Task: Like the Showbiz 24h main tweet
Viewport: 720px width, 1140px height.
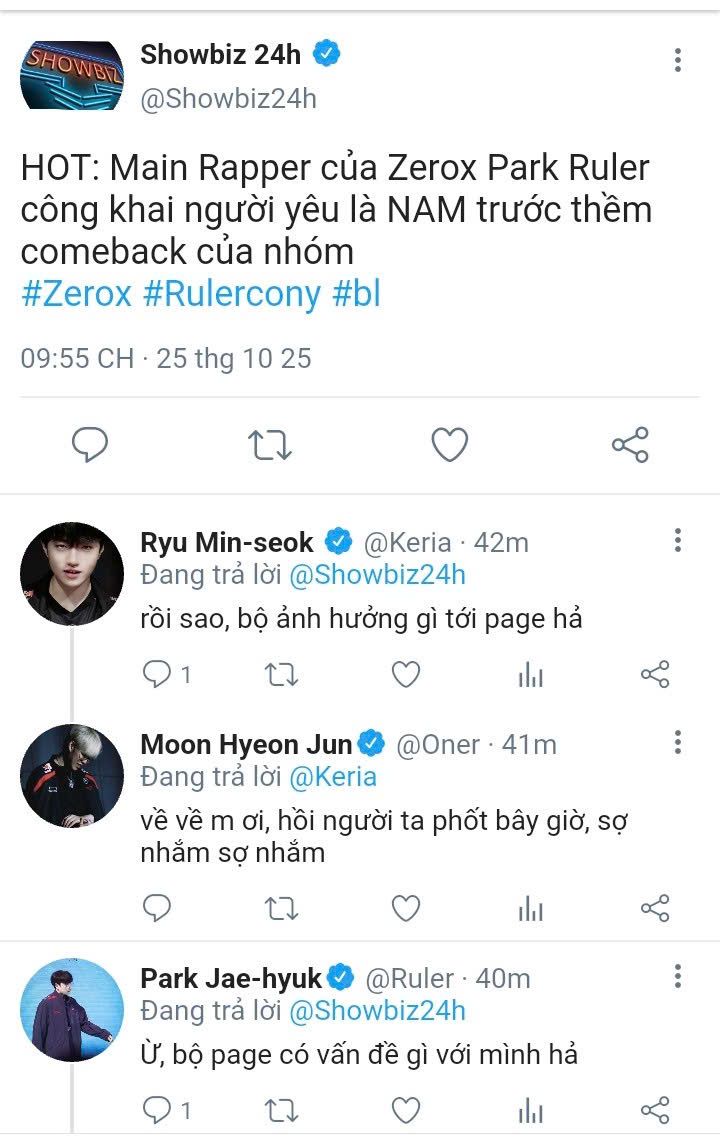Action: point(449,444)
